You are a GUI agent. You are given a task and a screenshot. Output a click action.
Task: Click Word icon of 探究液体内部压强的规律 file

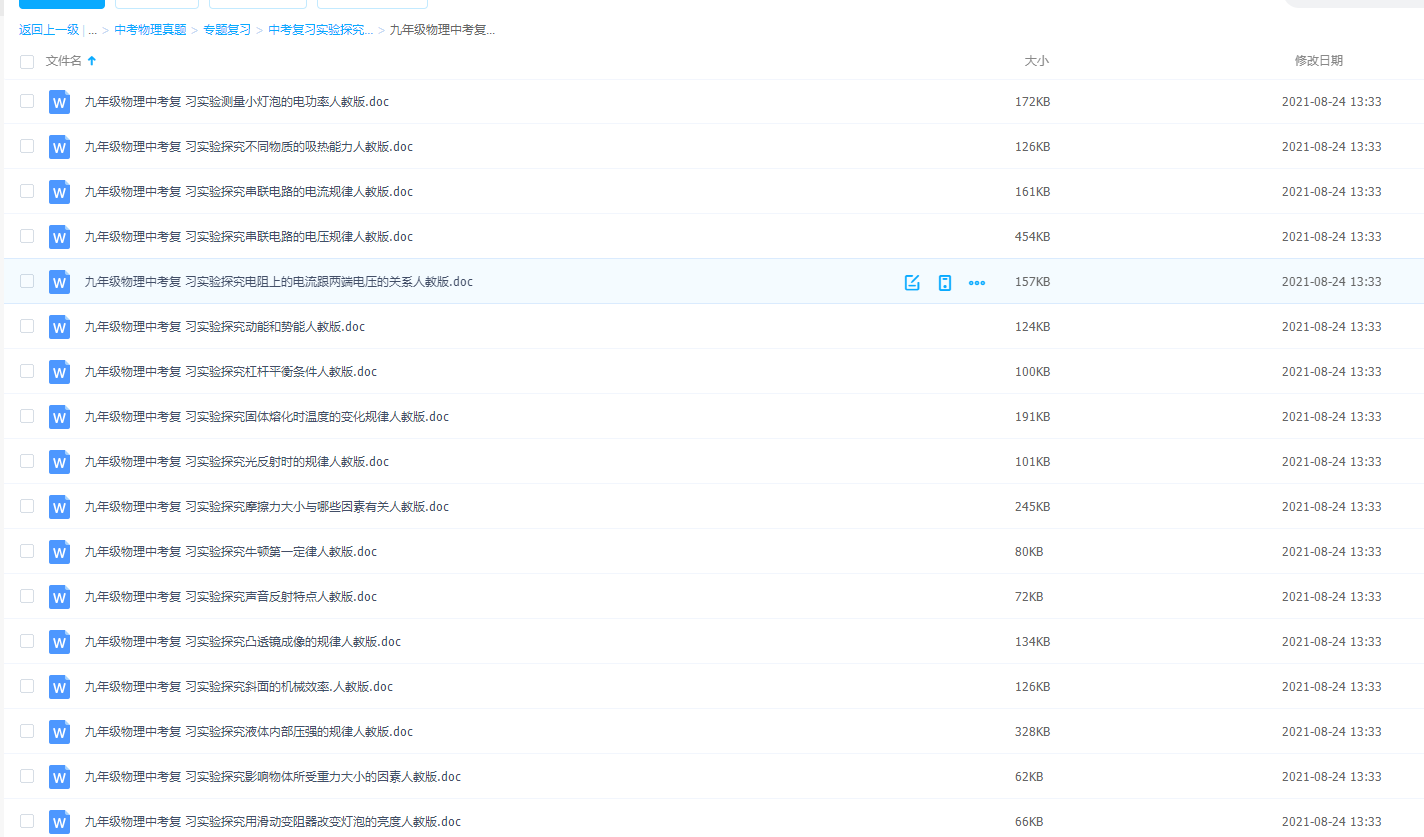tap(60, 732)
